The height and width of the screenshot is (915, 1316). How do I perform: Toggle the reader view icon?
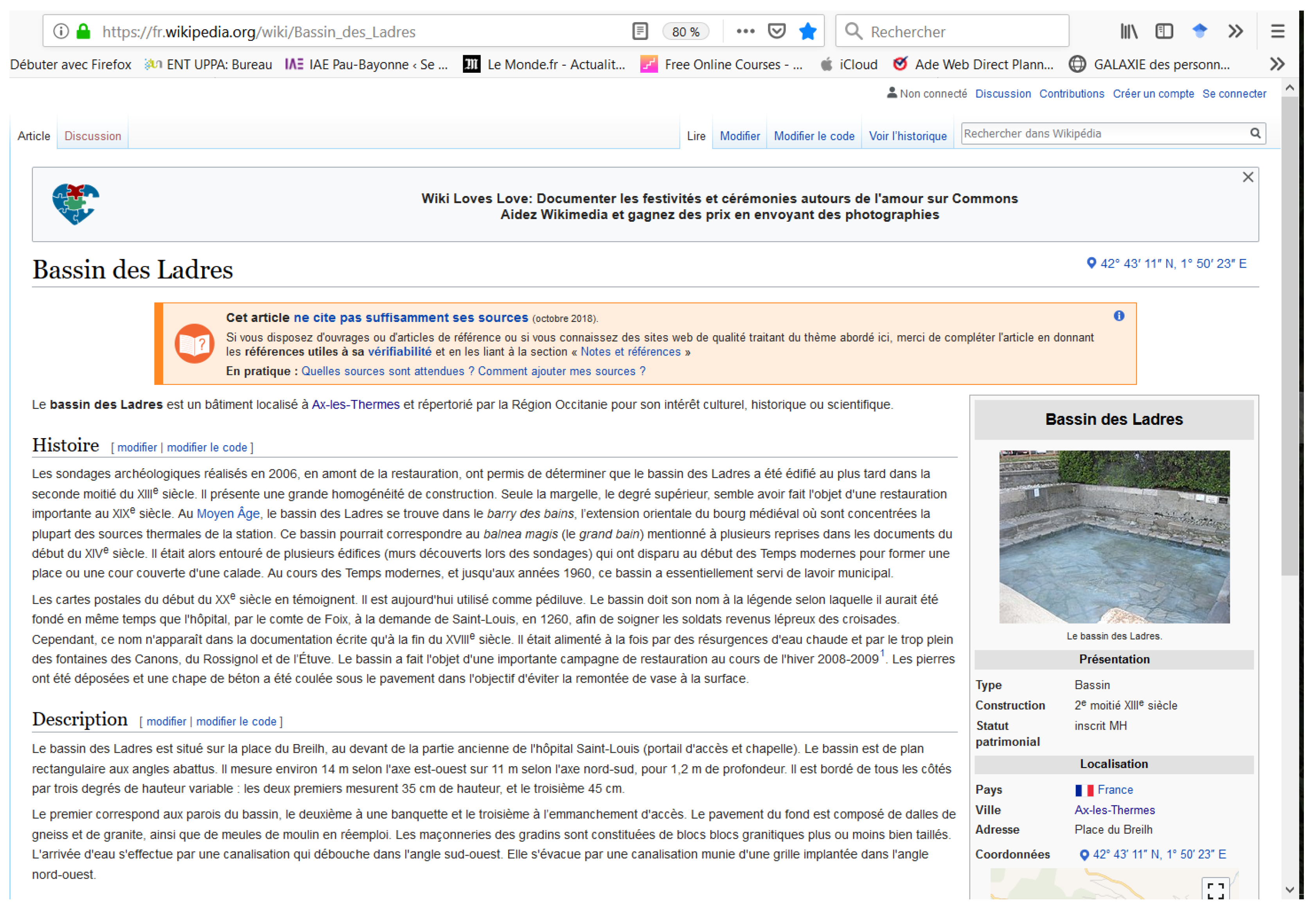click(x=640, y=31)
